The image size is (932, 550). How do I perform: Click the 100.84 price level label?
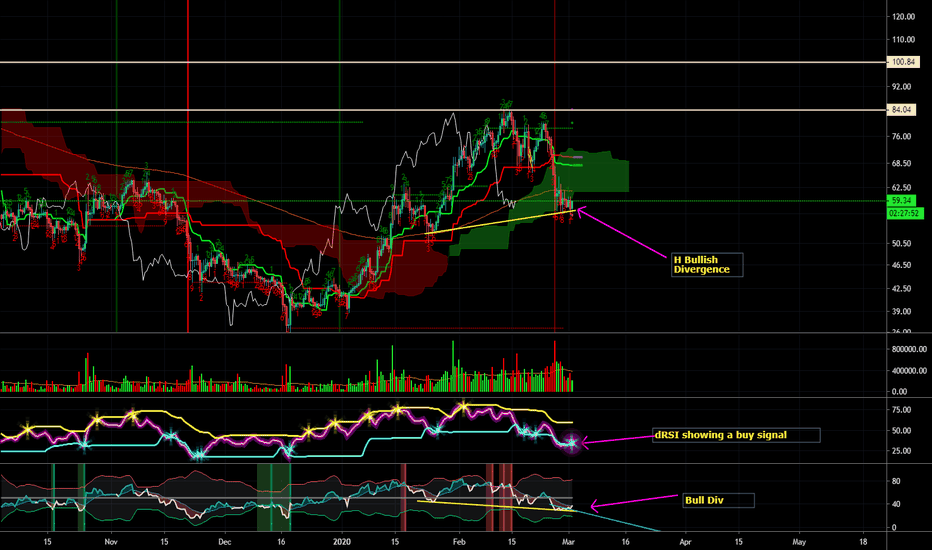(x=903, y=62)
